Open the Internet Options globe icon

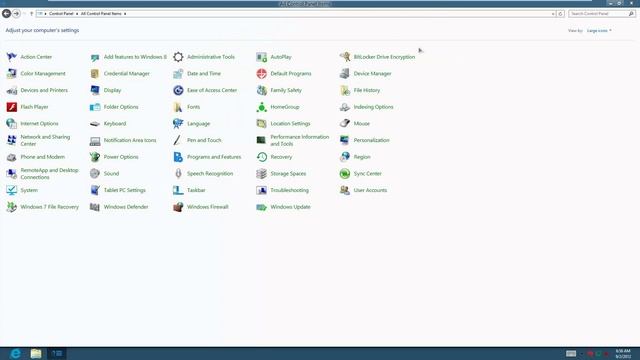click(11, 123)
